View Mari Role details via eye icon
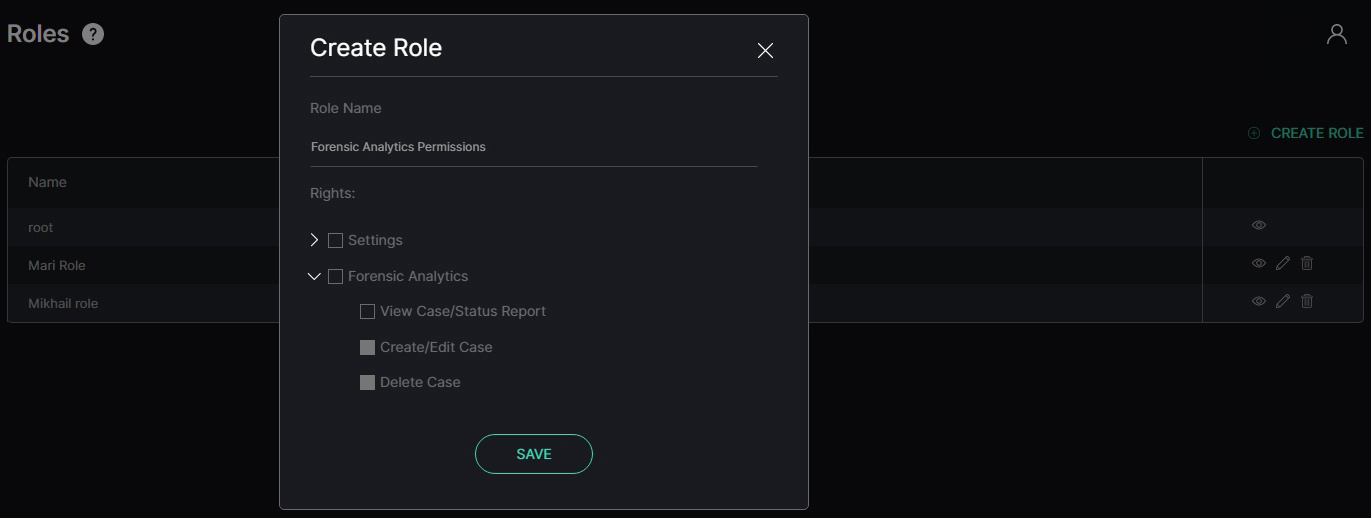The width and height of the screenshot is (1371, 518). pyautogui.click(x=1259, y=263)
